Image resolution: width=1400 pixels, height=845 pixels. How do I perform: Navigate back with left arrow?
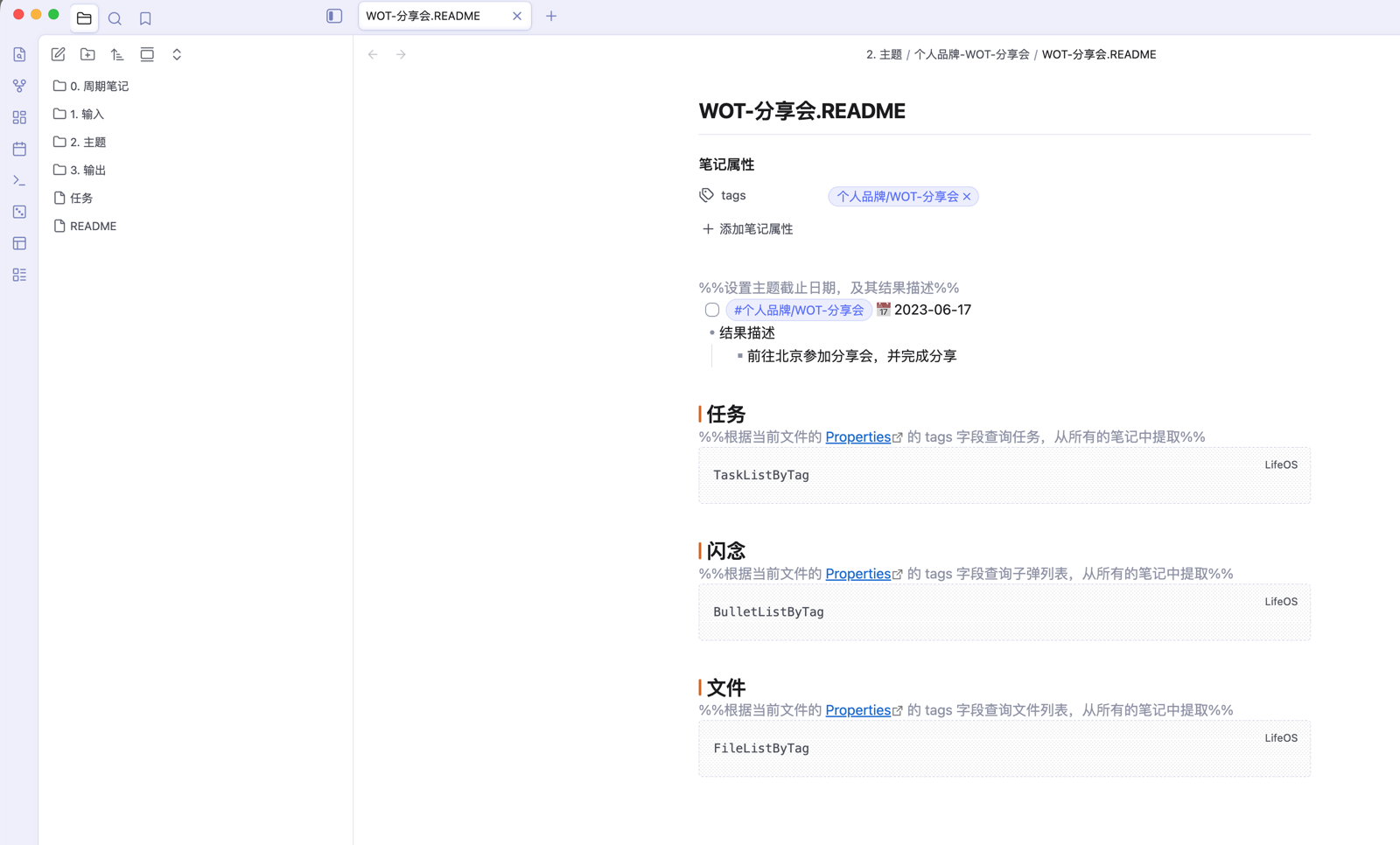click(373, 54)
